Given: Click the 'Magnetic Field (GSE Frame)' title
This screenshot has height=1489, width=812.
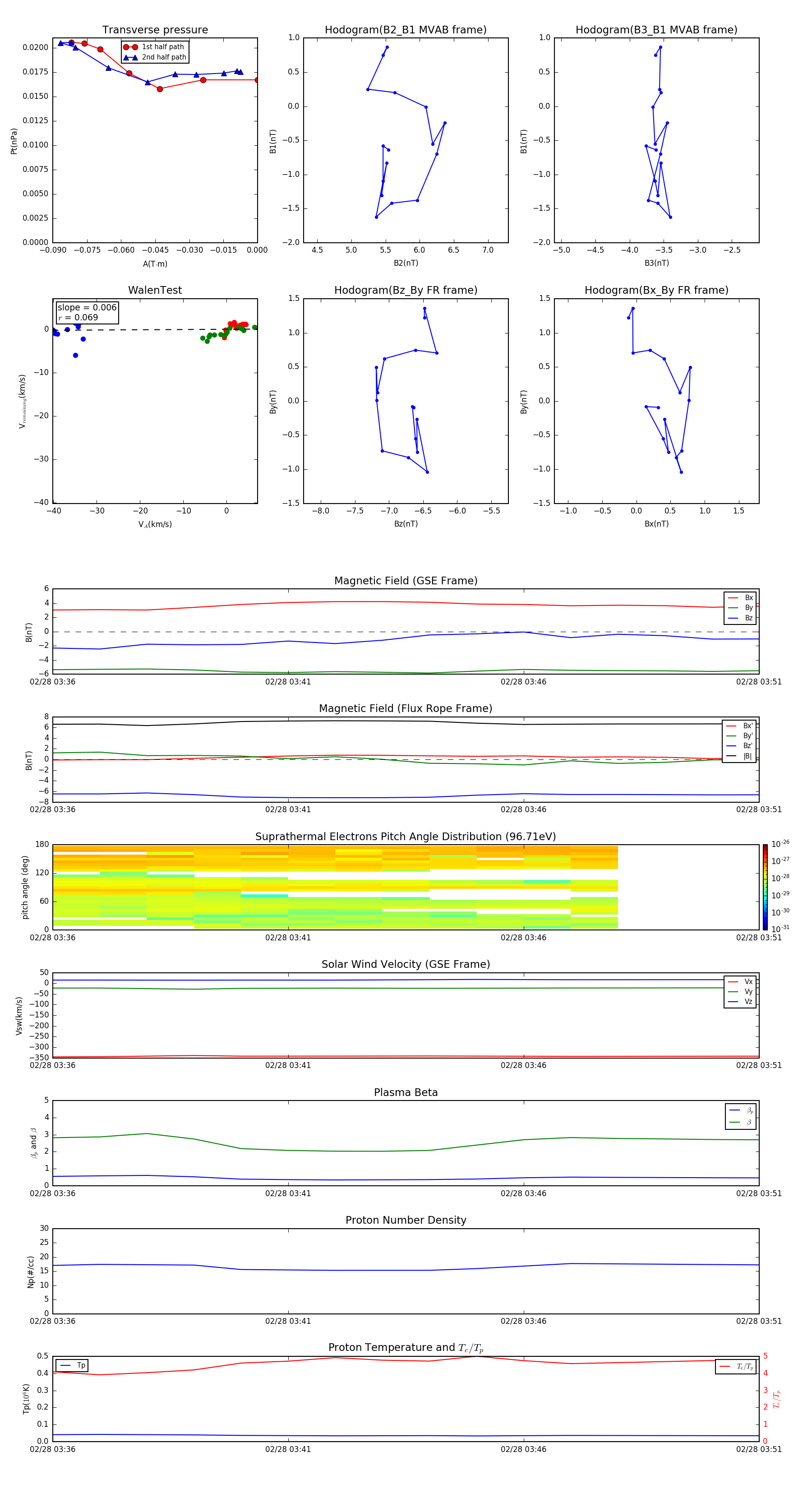Looking at the screenshot, I should [x=406, y=581].
